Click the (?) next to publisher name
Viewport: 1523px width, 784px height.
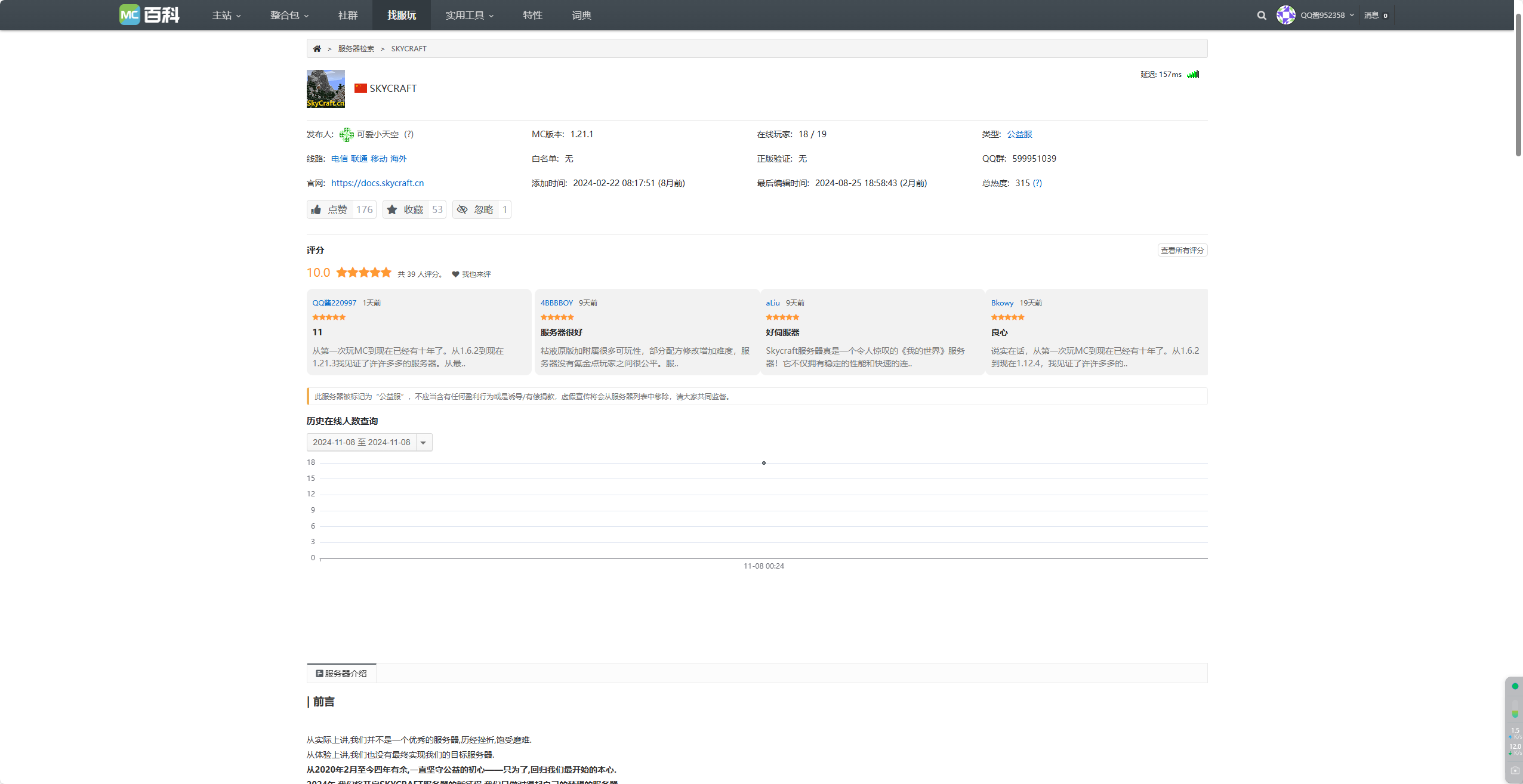point(409,134)
